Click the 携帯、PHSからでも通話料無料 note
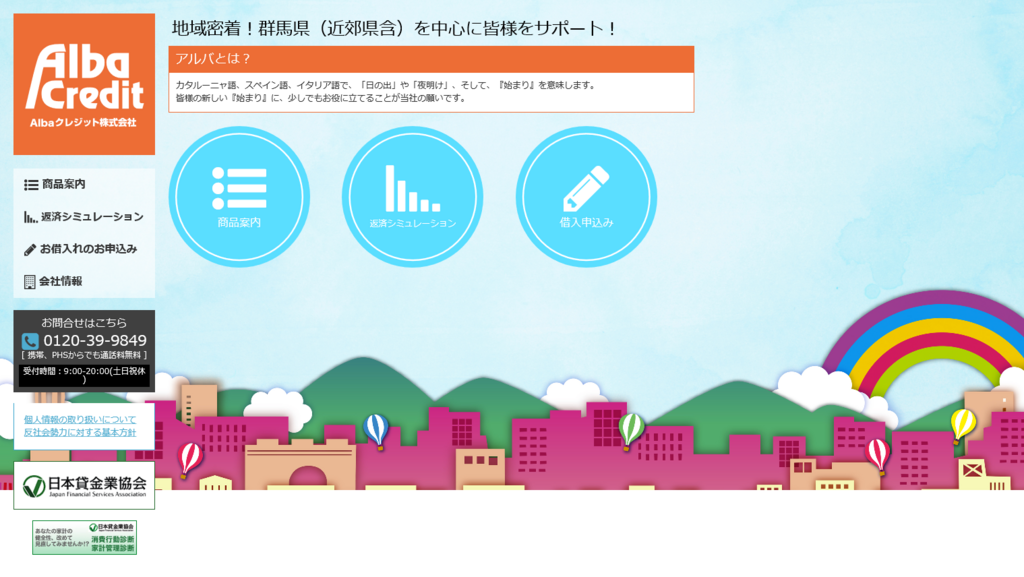This screenshot has width=1024, height=577. (84, 355)
